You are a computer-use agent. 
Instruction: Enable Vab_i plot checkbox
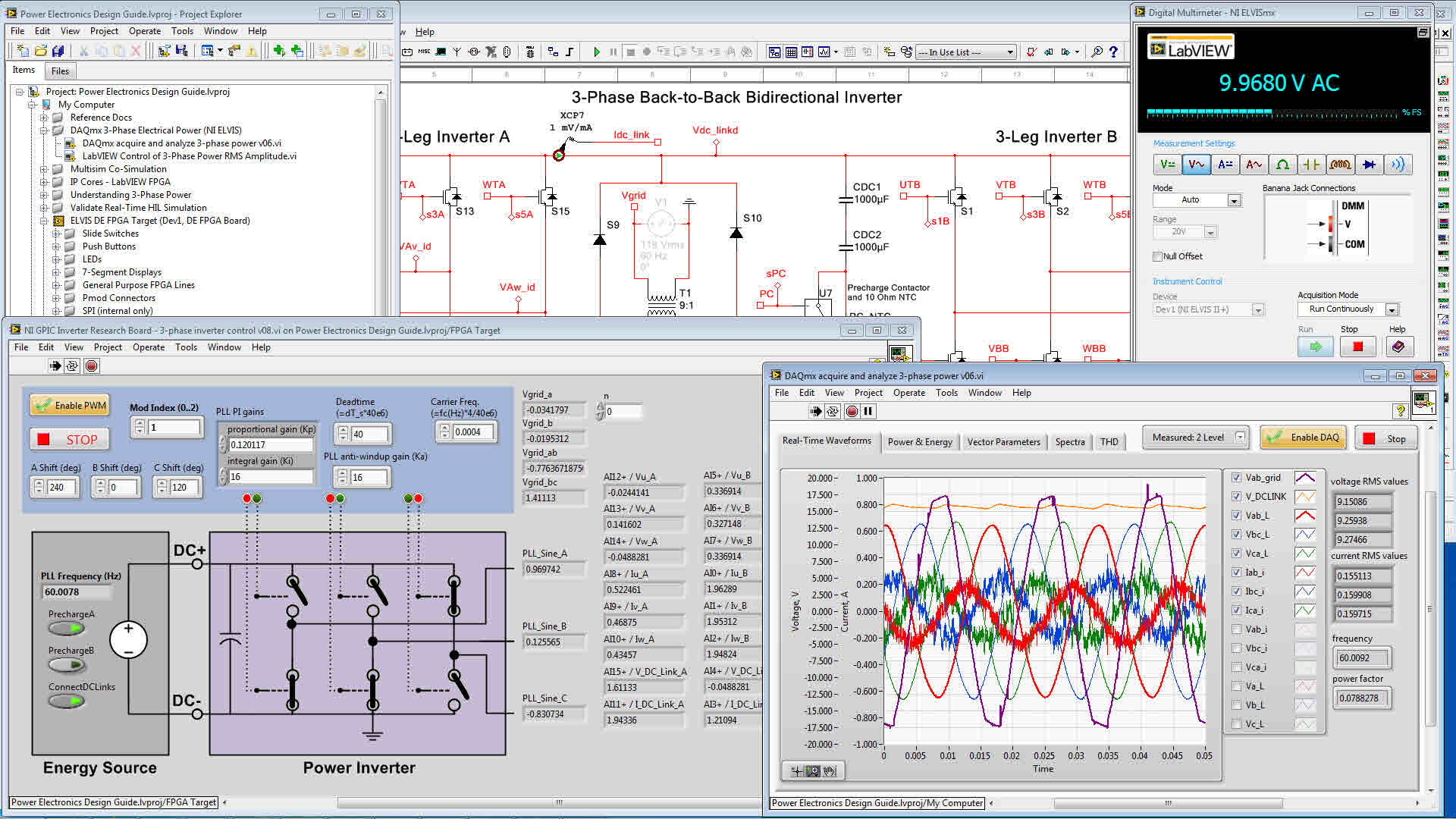(x=1236, y=629)
